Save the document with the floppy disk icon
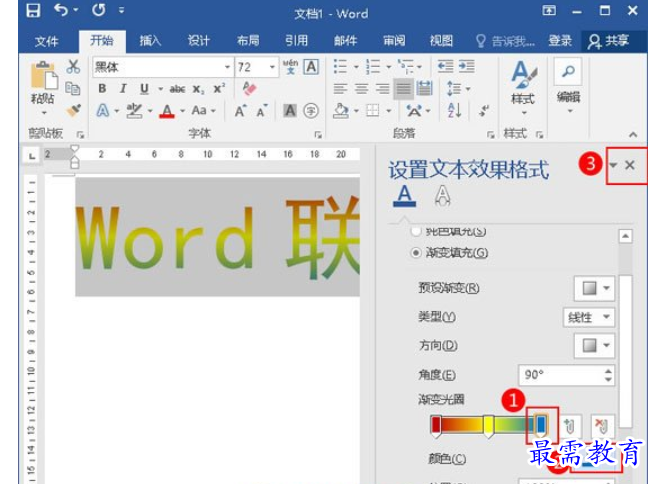 pos(33,10)
